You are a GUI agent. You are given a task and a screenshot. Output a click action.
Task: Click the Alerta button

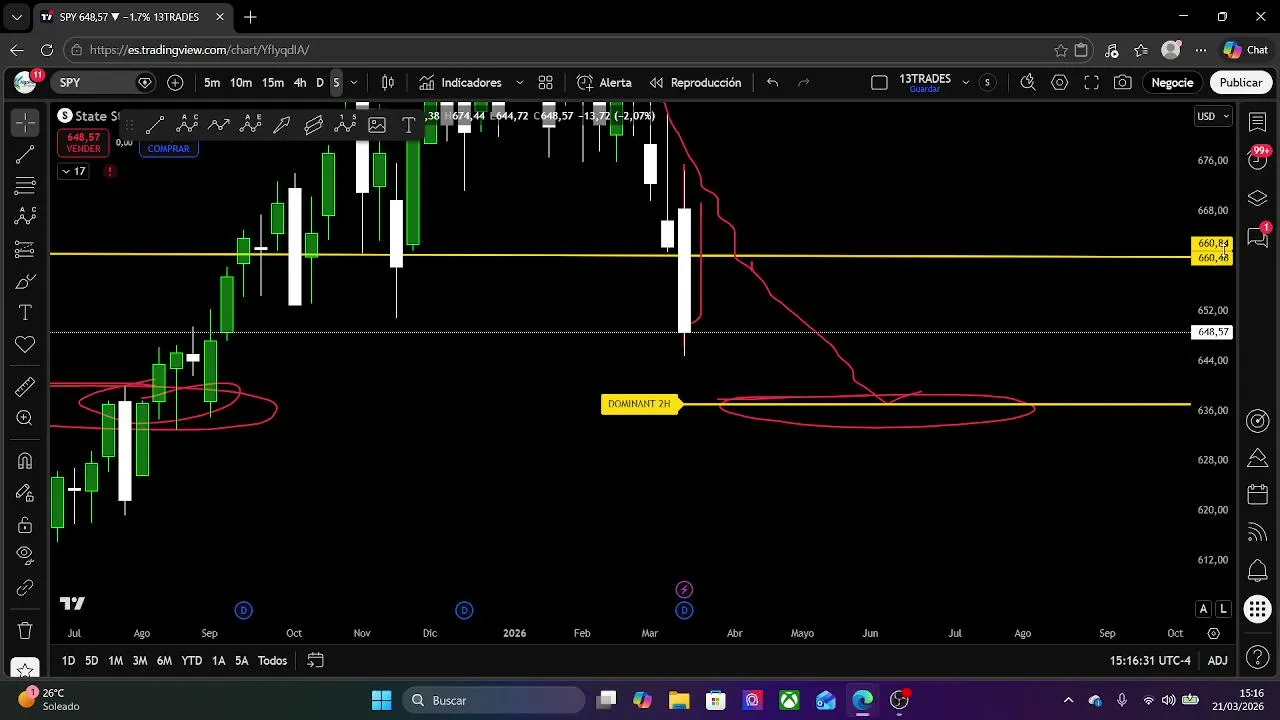pos(604,83)
